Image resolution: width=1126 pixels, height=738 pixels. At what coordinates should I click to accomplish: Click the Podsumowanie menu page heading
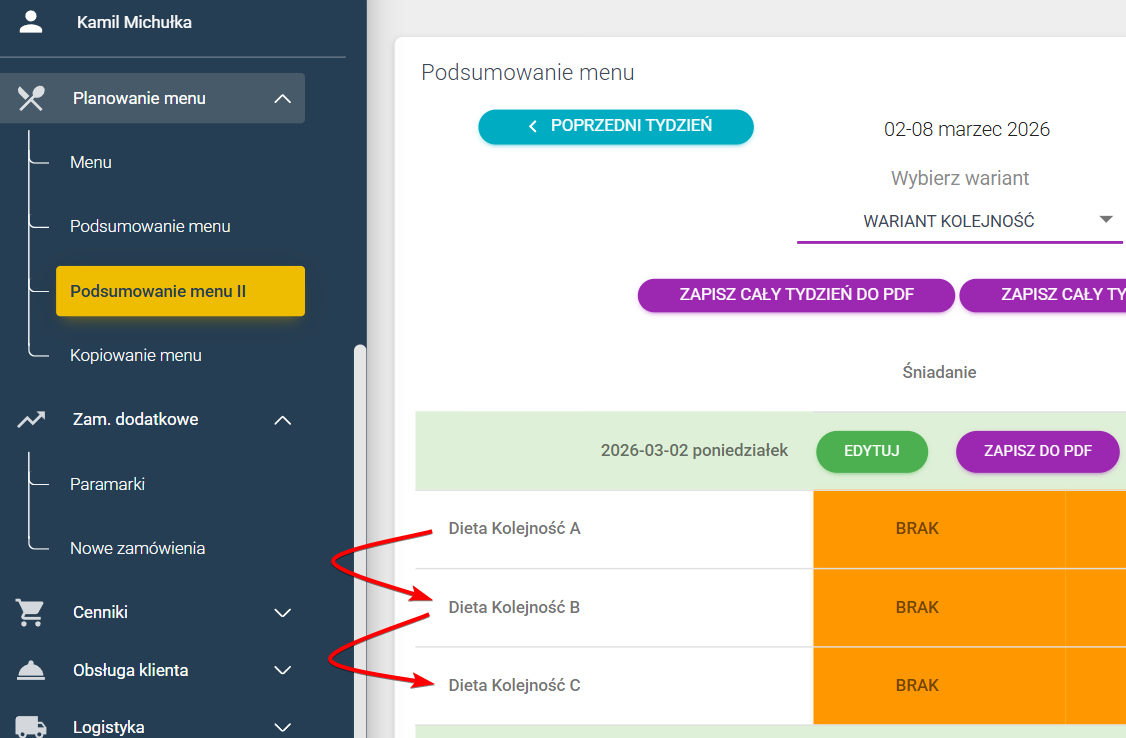(x=528, y=73)
